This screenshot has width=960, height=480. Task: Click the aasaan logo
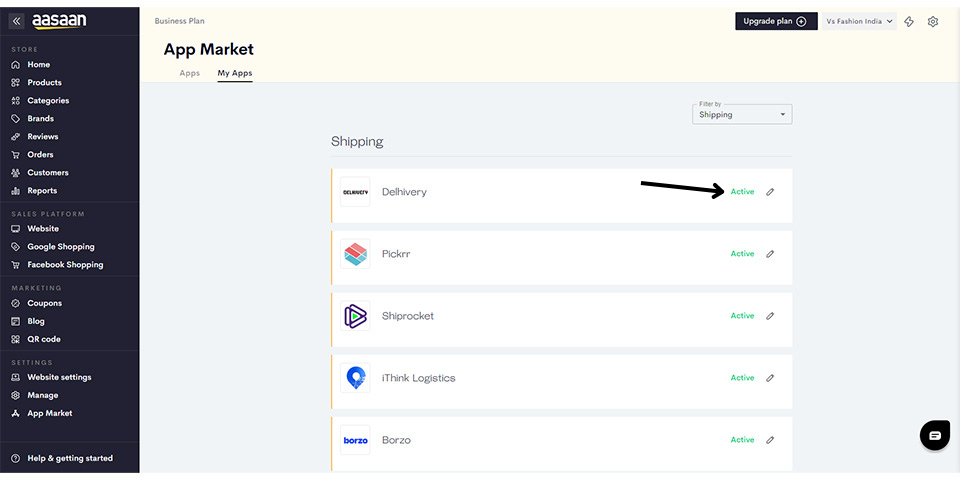pos(59,21)
